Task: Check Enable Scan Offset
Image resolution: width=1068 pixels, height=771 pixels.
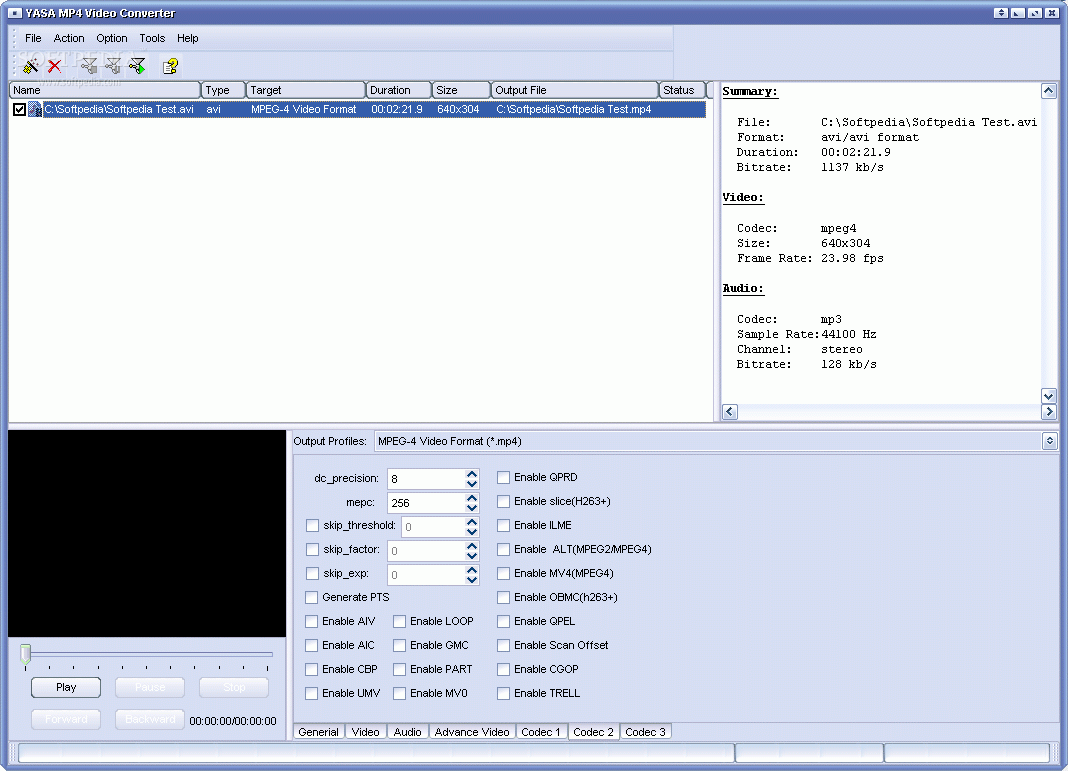Action: 503,645
